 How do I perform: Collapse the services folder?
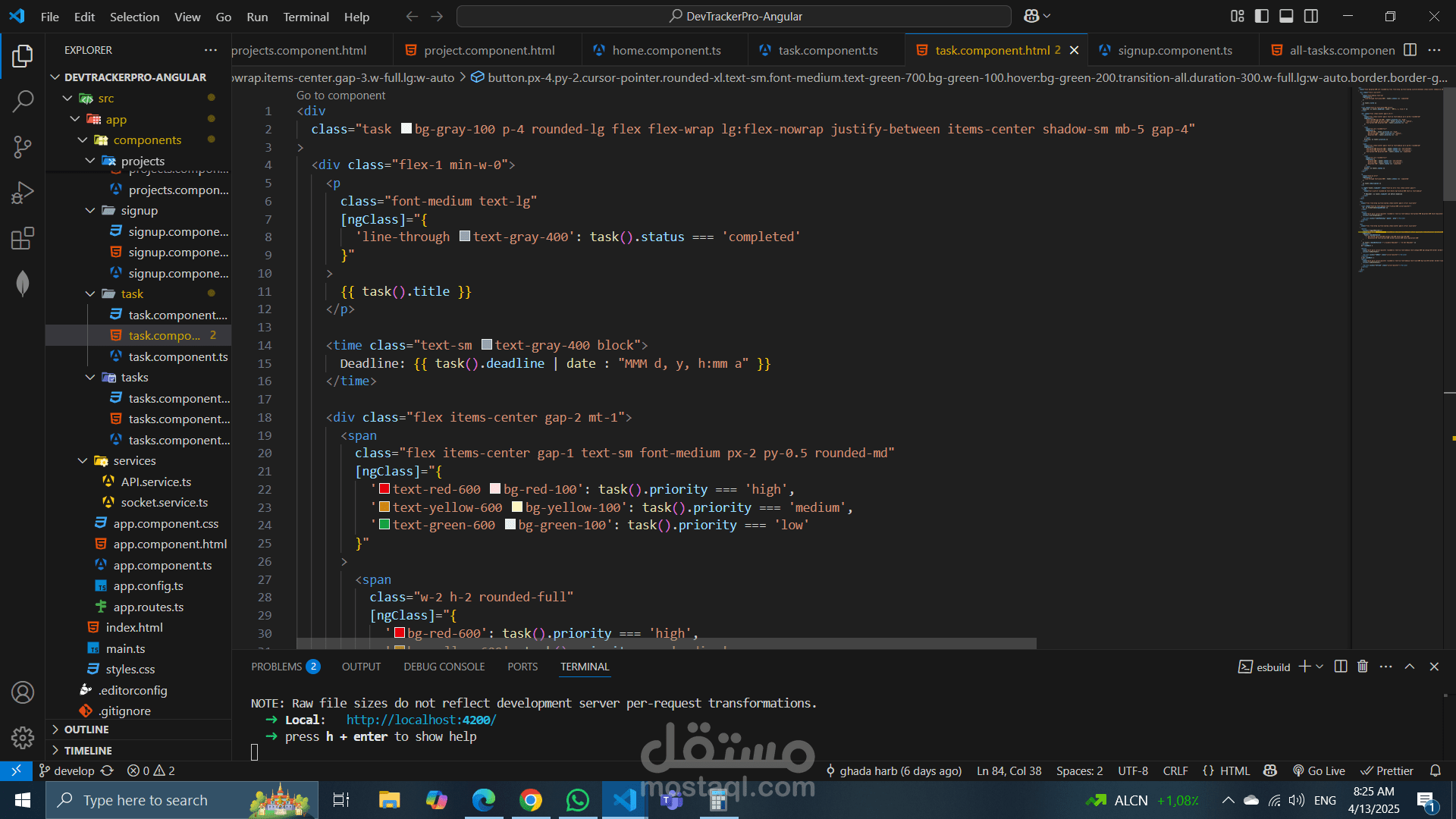tap(83, 460)
